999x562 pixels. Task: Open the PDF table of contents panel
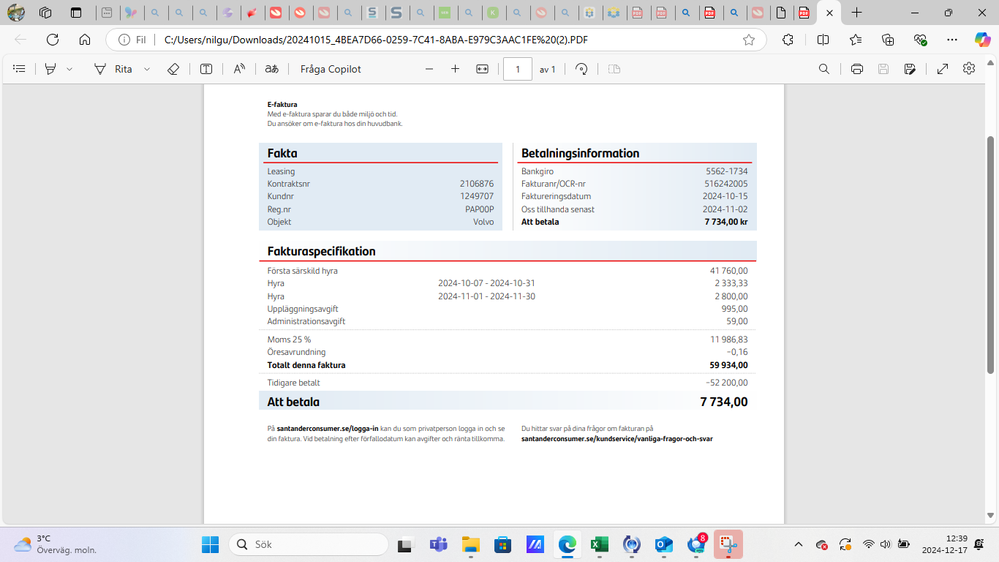tap(19, 69)
